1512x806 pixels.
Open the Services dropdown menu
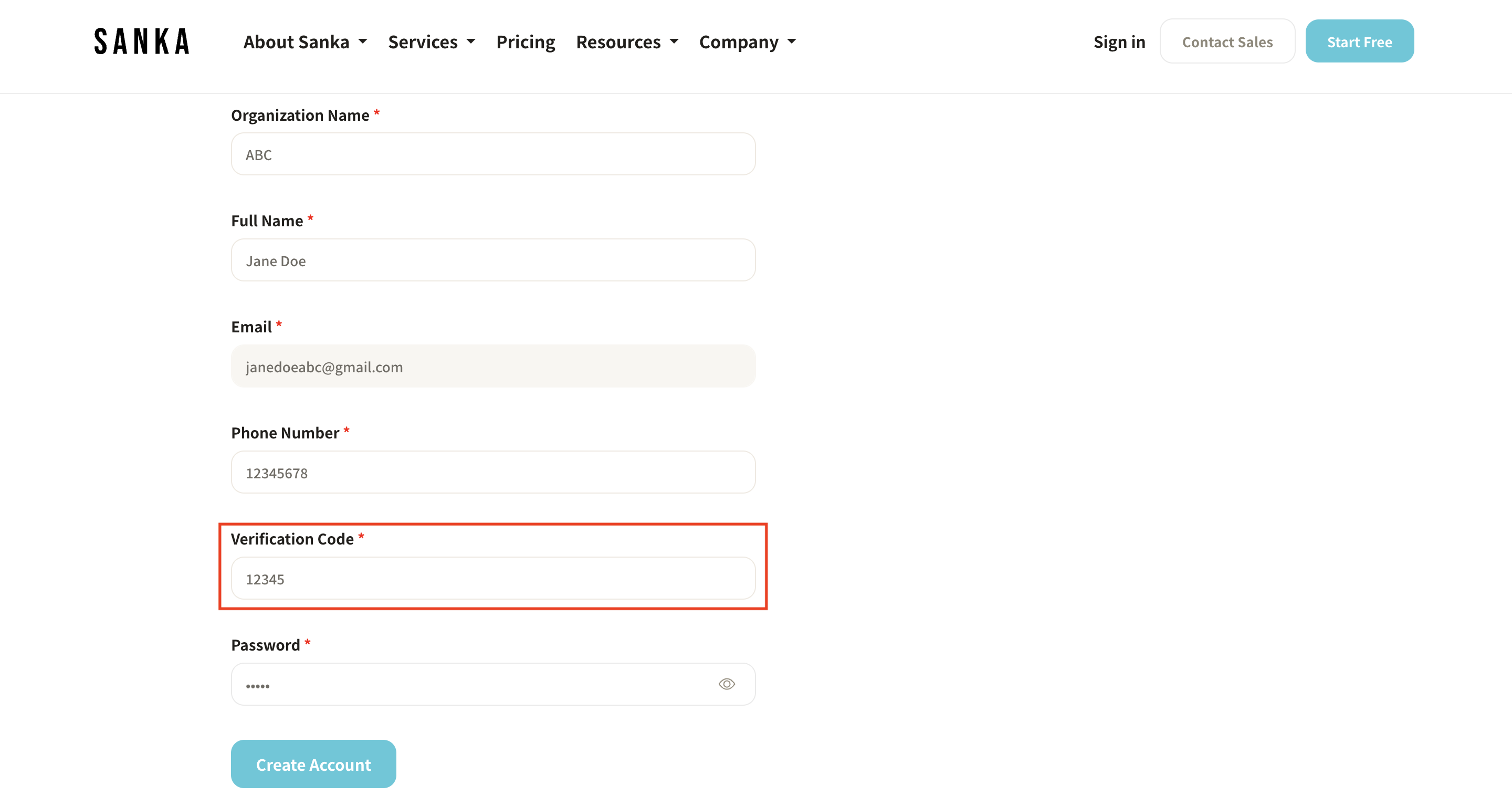click(x=431, y=41)
